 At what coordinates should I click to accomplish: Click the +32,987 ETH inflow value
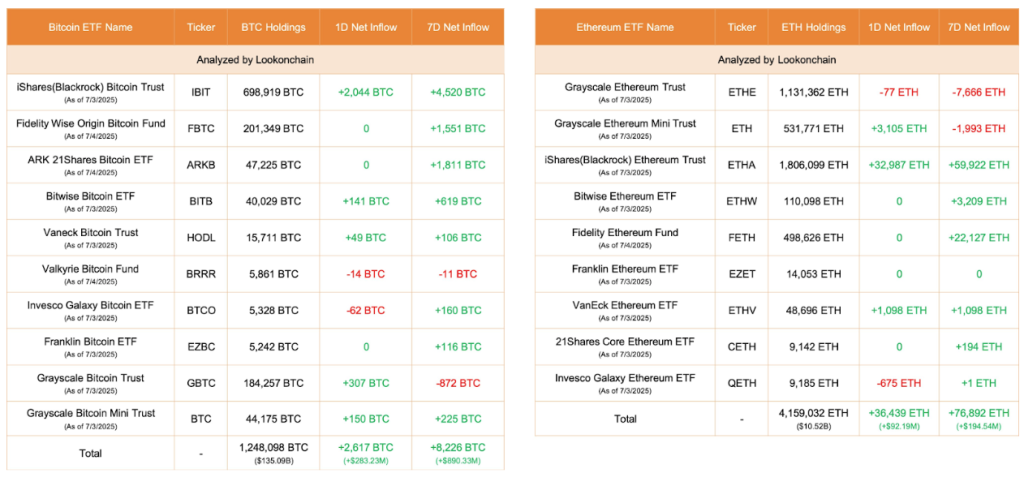(900, 165)
